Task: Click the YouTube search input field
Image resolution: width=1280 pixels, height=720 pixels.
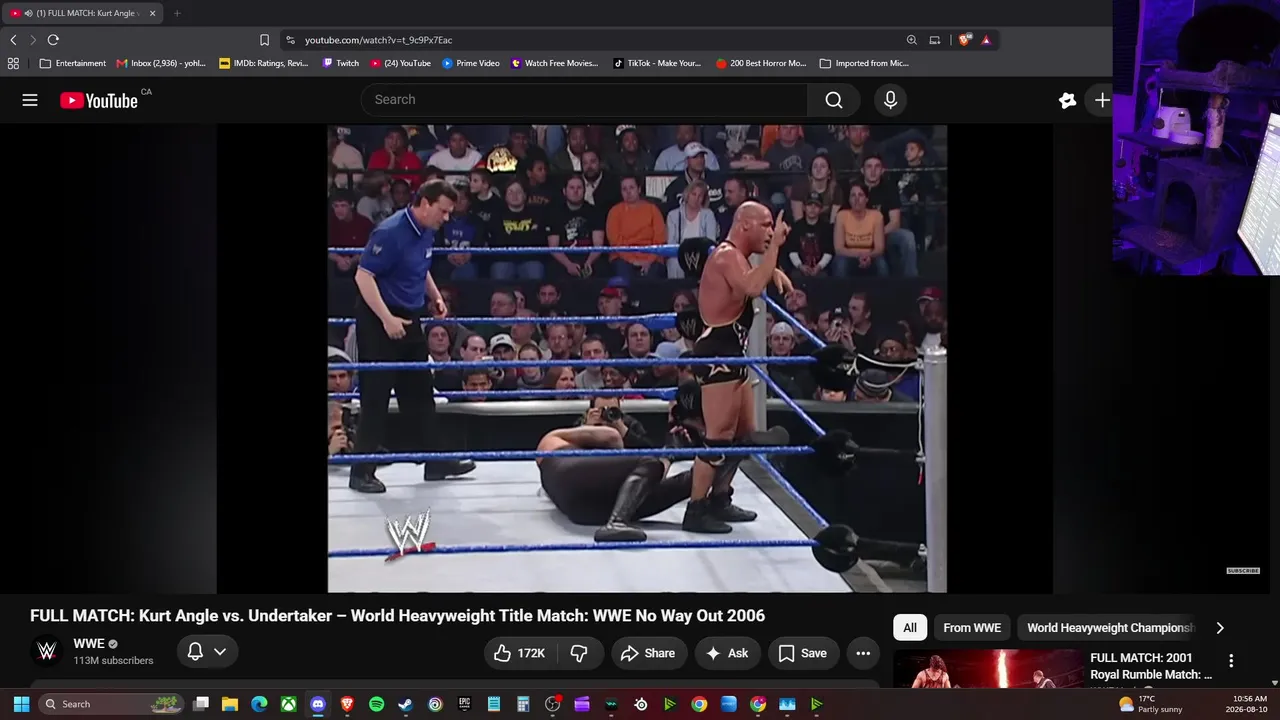Action: coord(584,100)
